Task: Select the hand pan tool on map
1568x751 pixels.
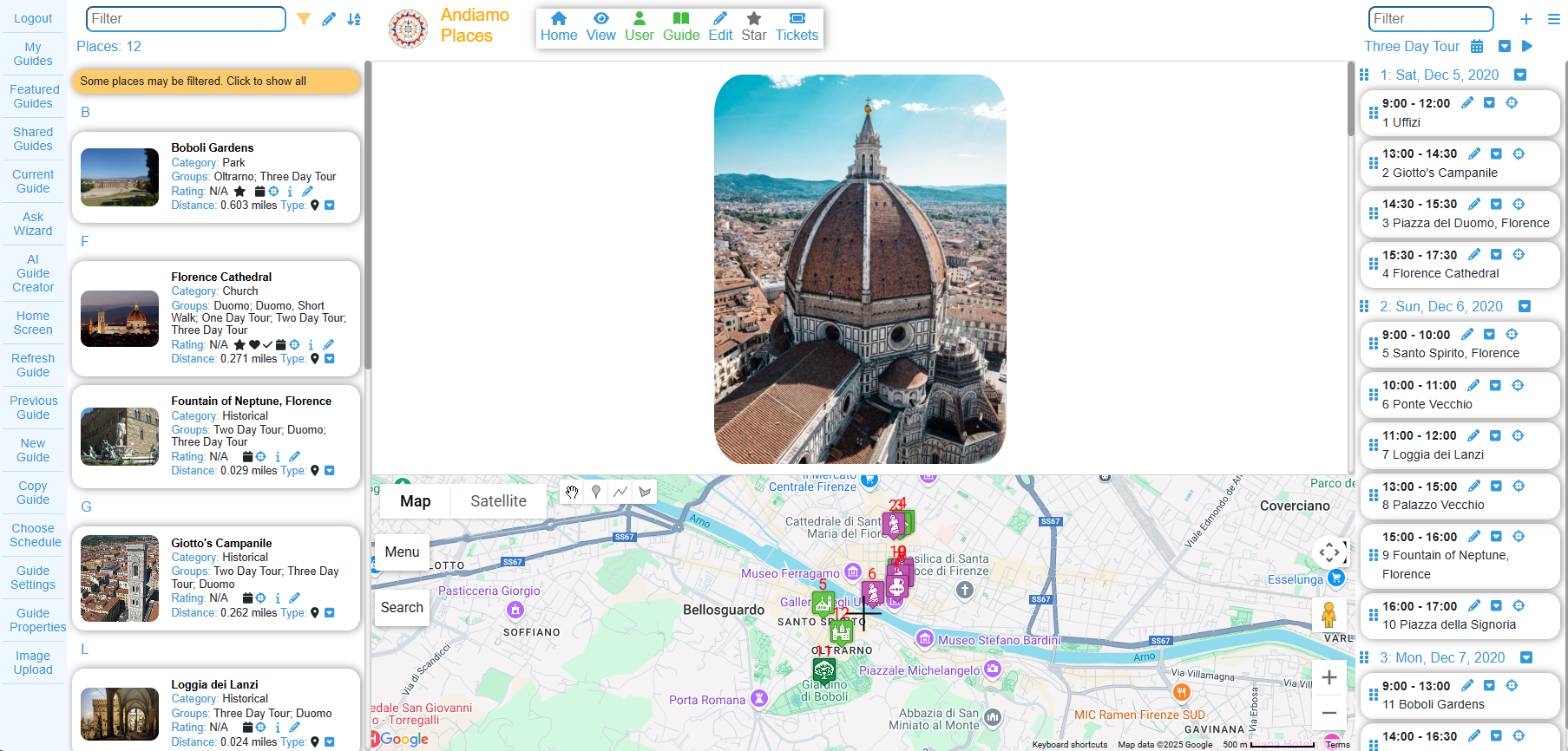Action: click(572, 492)
